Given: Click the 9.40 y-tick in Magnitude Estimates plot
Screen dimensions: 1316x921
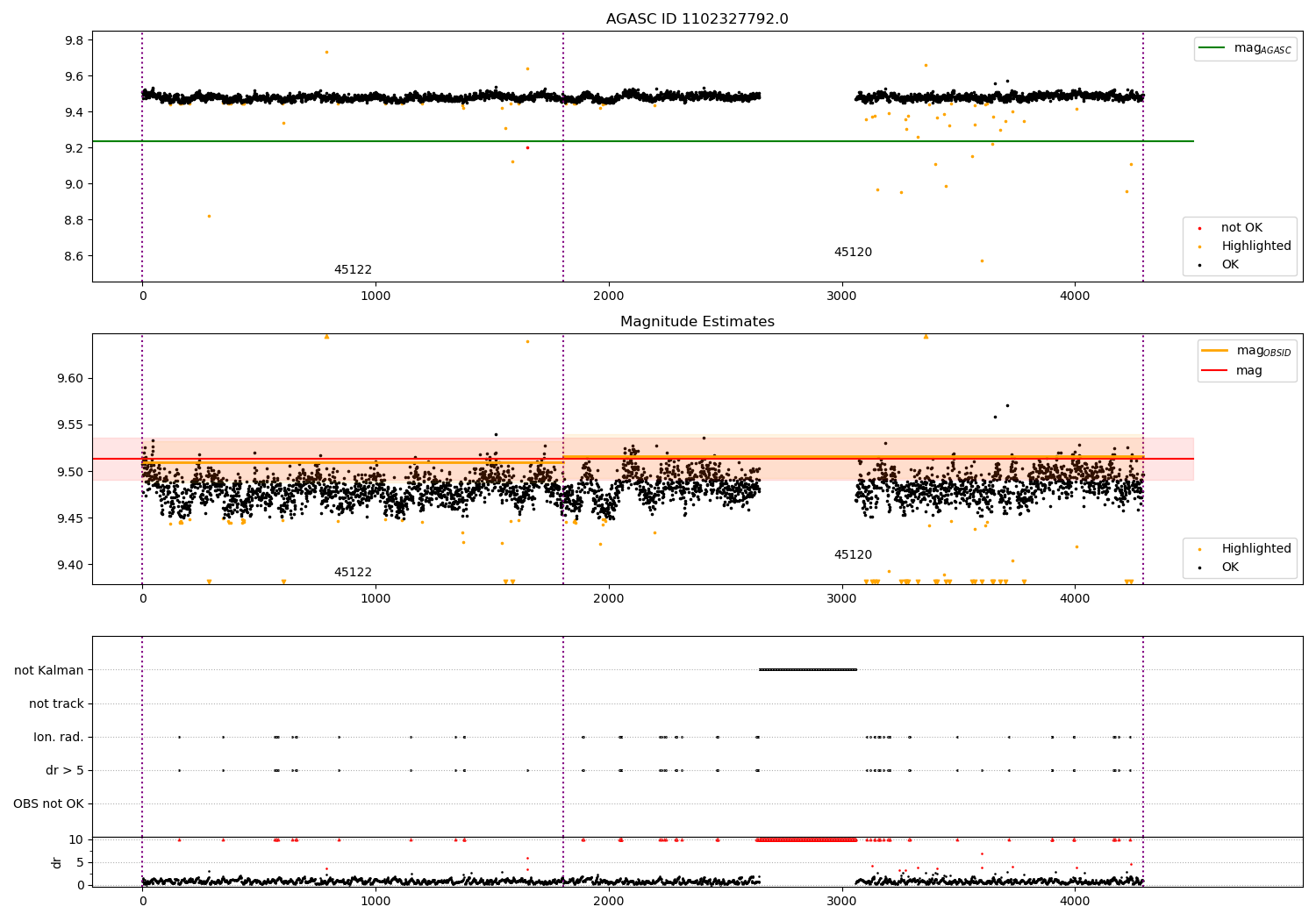Looking at the screenshot, I should point(71,566).
